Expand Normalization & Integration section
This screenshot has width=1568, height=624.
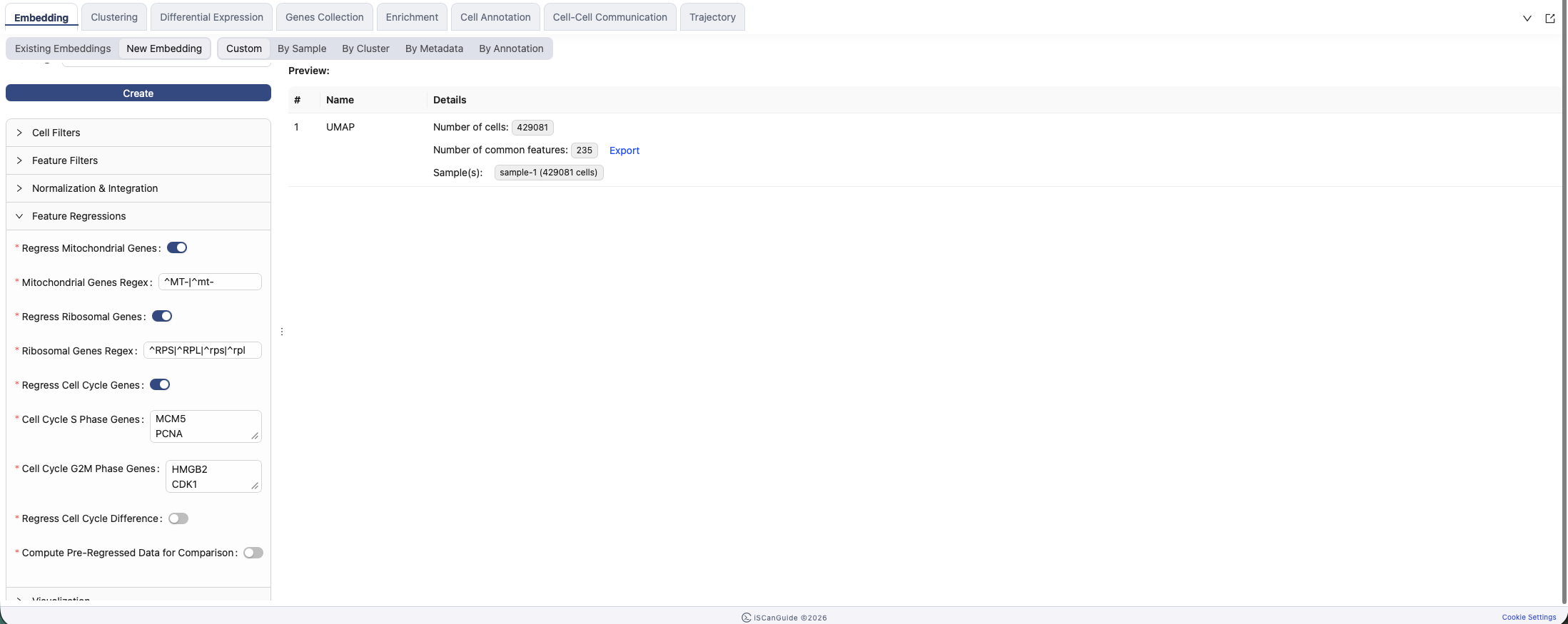click(x=138, y=188)
